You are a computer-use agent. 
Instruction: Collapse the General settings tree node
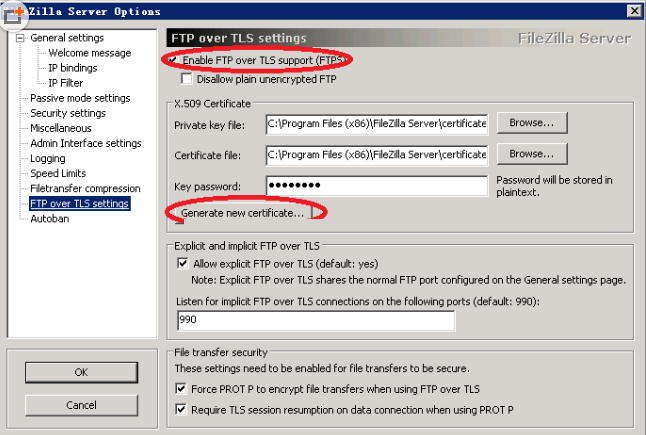tap(21, 38)
